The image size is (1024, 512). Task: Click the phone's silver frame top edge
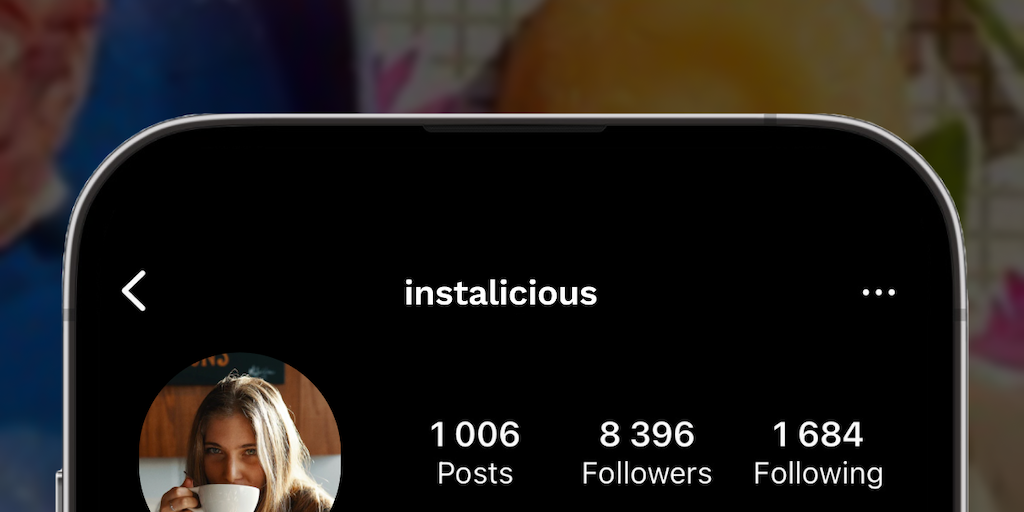click(515, 120)
